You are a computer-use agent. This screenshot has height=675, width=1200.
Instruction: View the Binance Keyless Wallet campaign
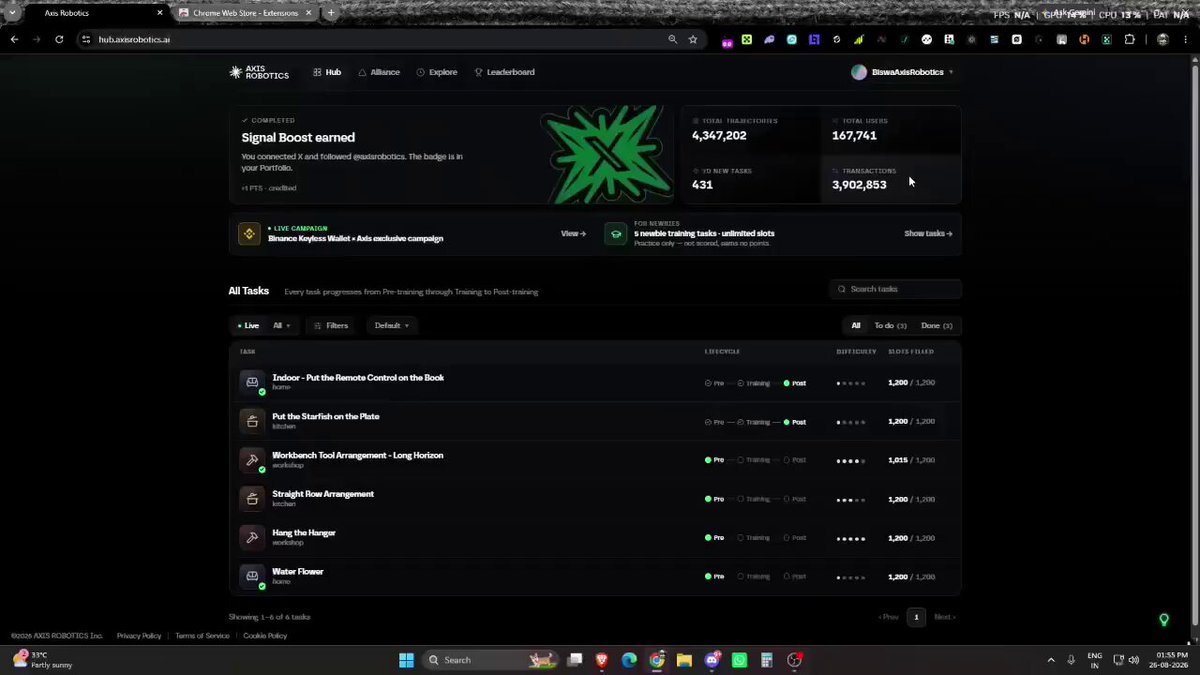pos(573,233)
